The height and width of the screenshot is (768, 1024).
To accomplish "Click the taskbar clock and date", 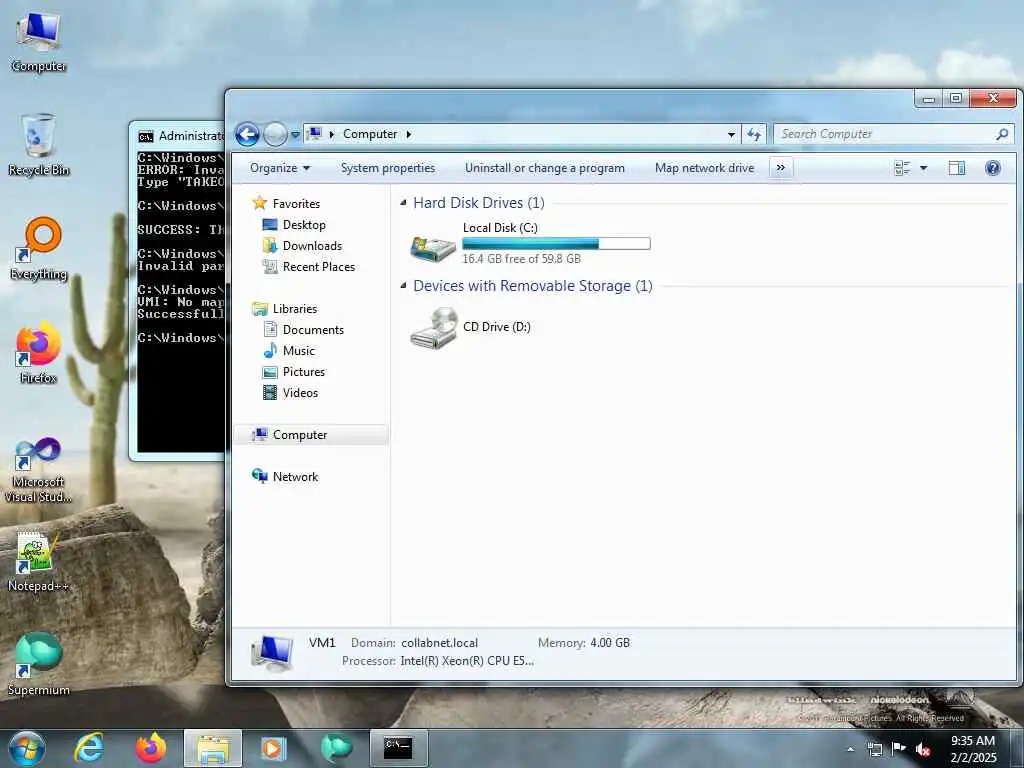I will (x=973, y=749).
